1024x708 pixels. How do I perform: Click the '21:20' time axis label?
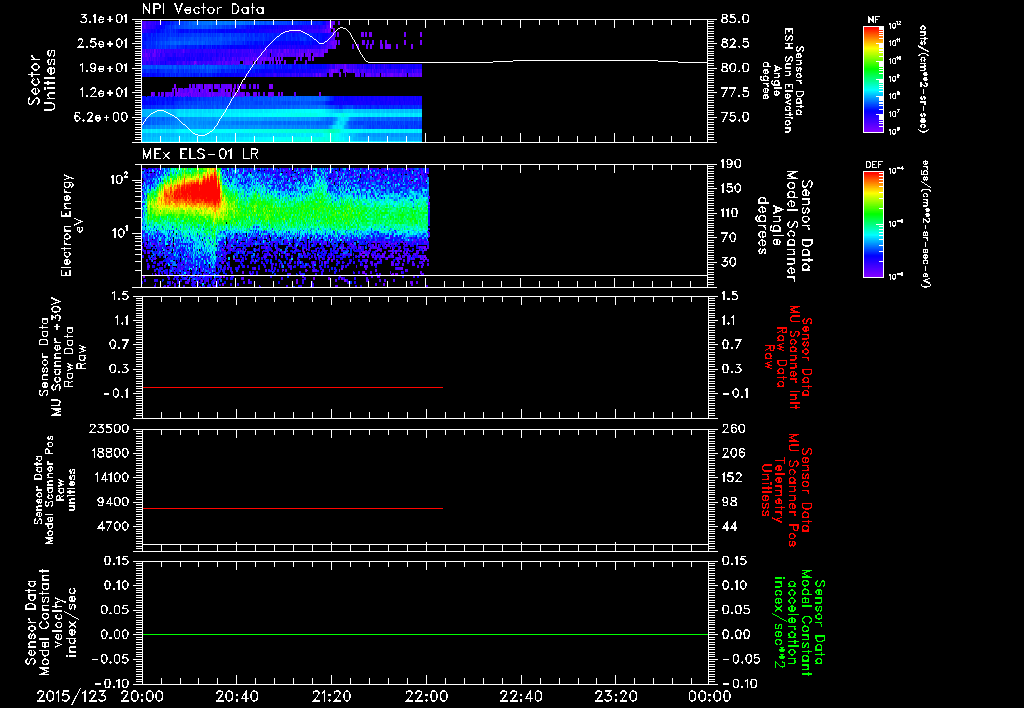(332, 696)
